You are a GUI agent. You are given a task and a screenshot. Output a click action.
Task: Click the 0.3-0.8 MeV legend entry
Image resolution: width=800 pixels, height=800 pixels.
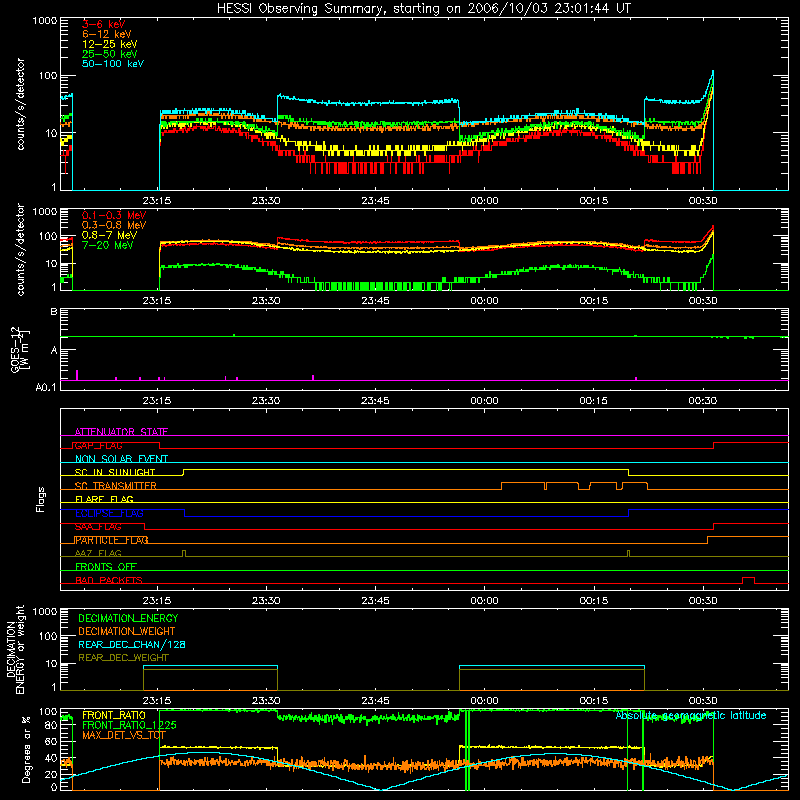click(x=114, y=225)
